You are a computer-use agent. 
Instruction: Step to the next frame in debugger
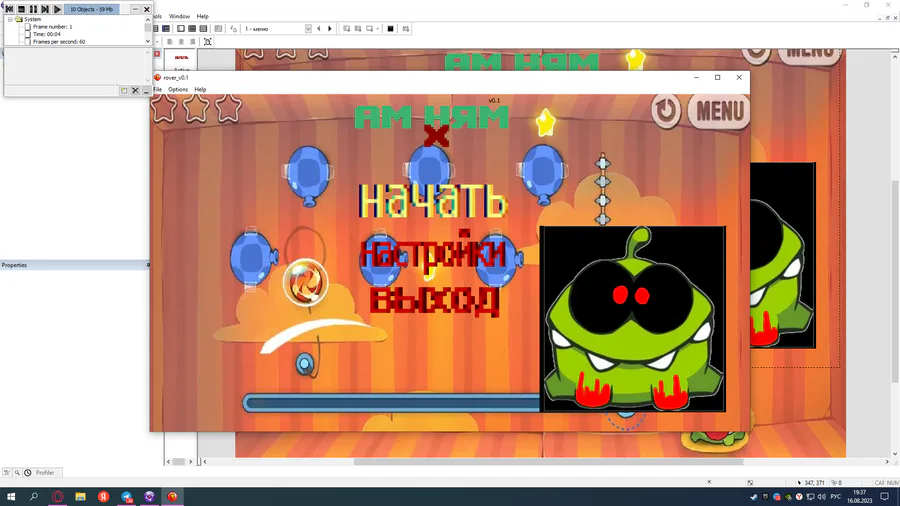[x=45, y=9]
